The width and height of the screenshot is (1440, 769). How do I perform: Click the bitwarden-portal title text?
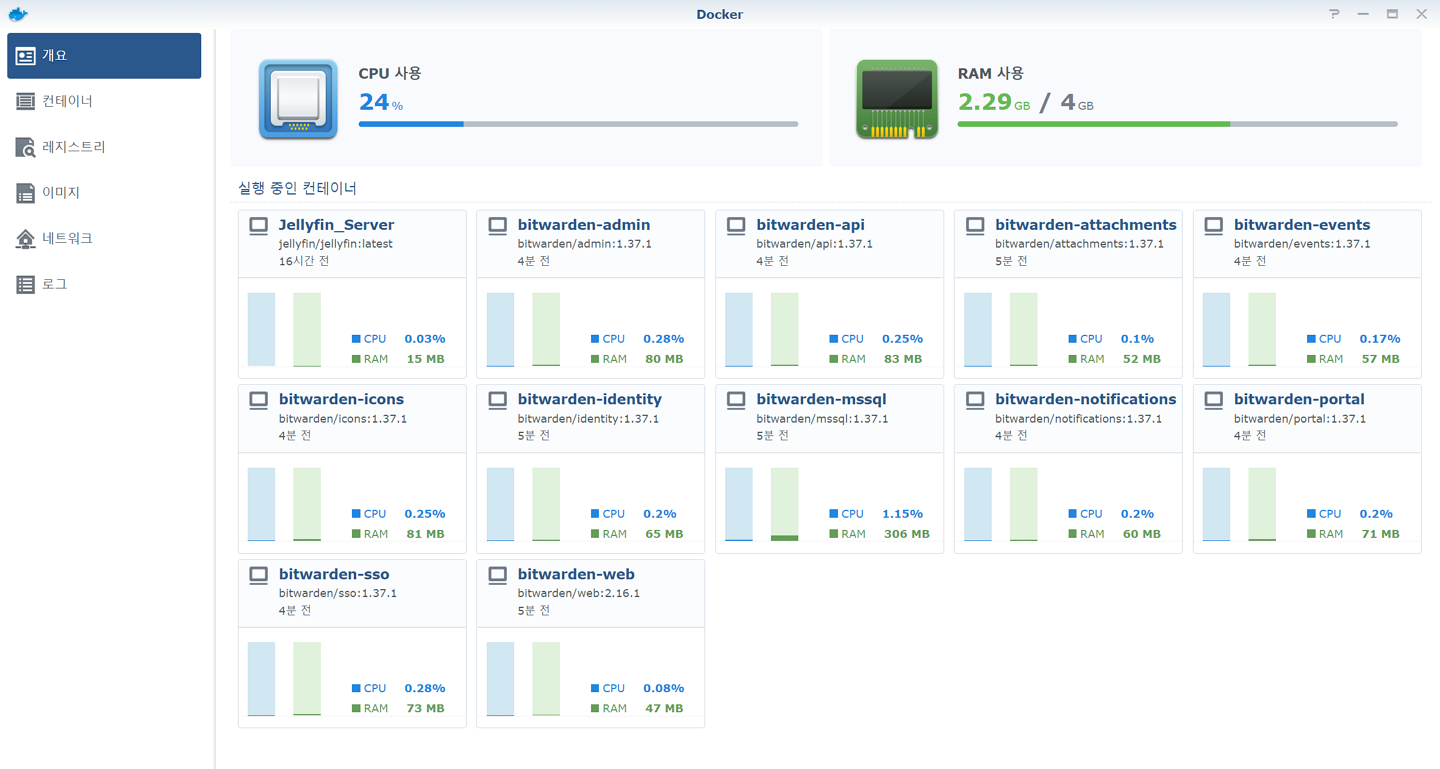point(1299,399)
